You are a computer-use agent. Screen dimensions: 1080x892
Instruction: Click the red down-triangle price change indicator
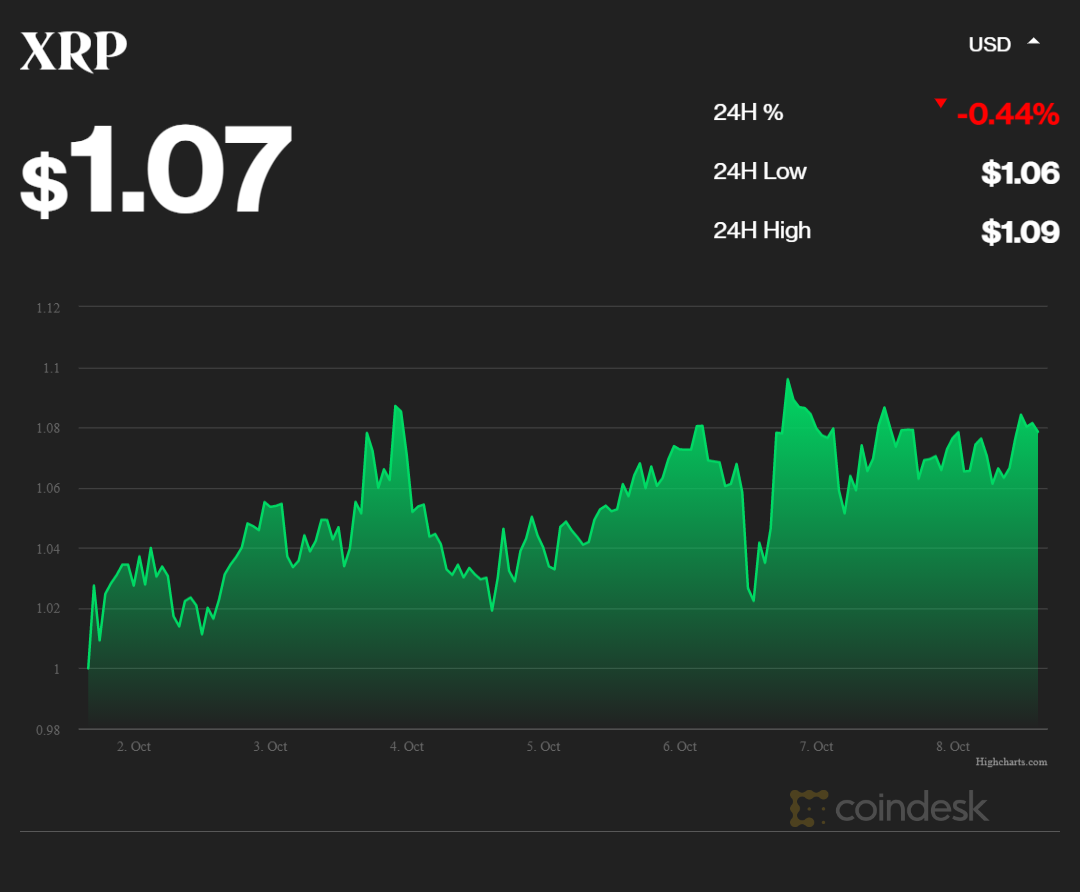940,103
